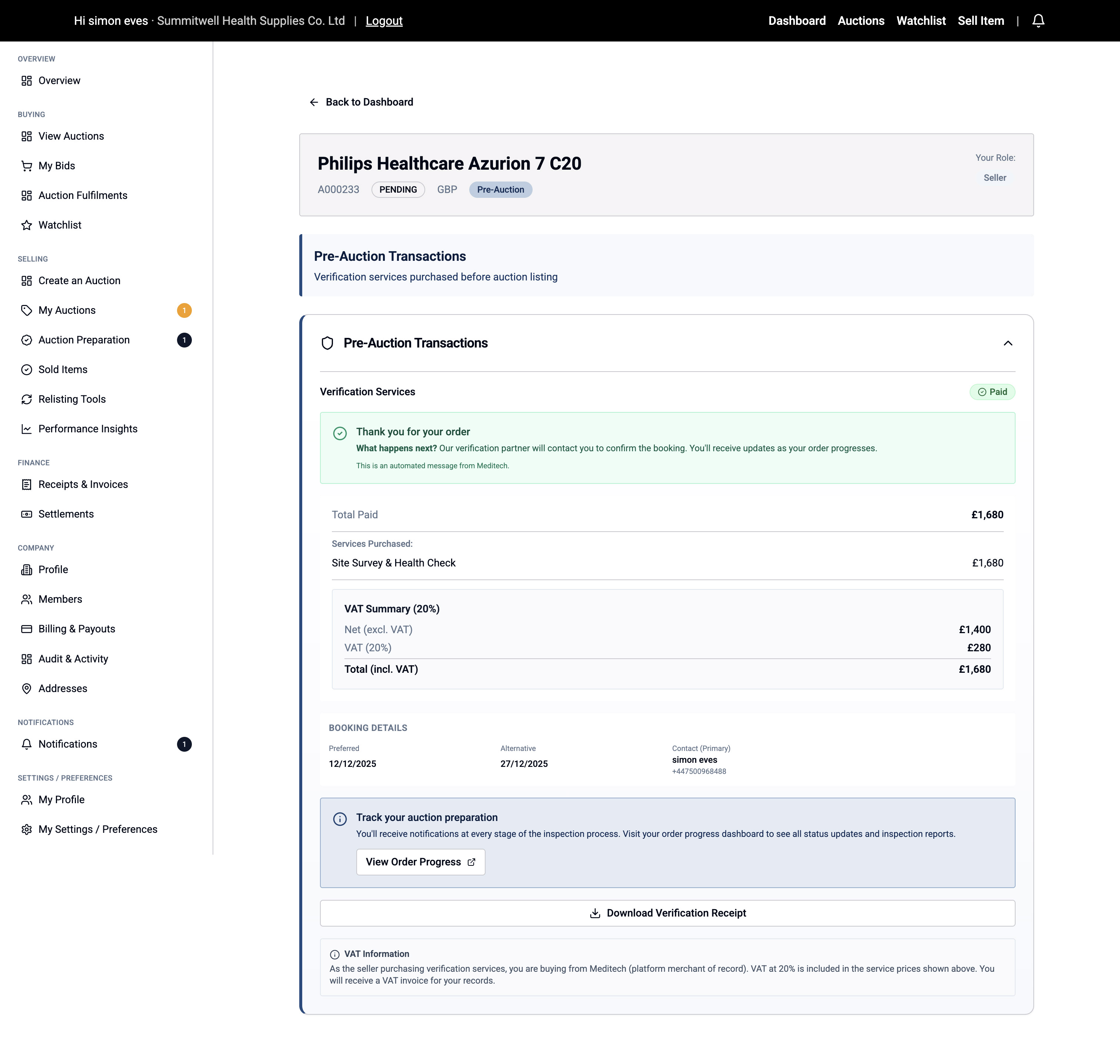Image resolution: width=1120 pixels, height=1064 pixels.
Task: Open Billing & Payouts section
Action: coord(77,629)
